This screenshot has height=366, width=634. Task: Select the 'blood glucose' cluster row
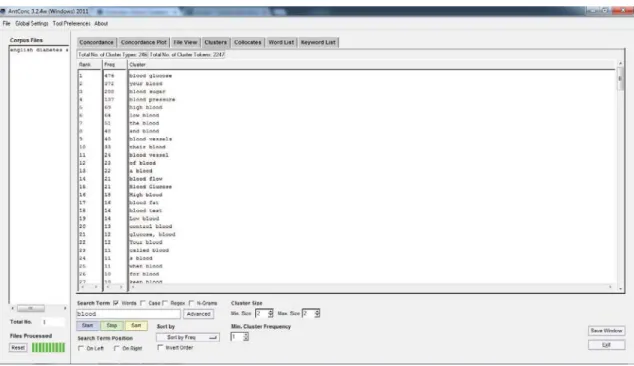150,76
